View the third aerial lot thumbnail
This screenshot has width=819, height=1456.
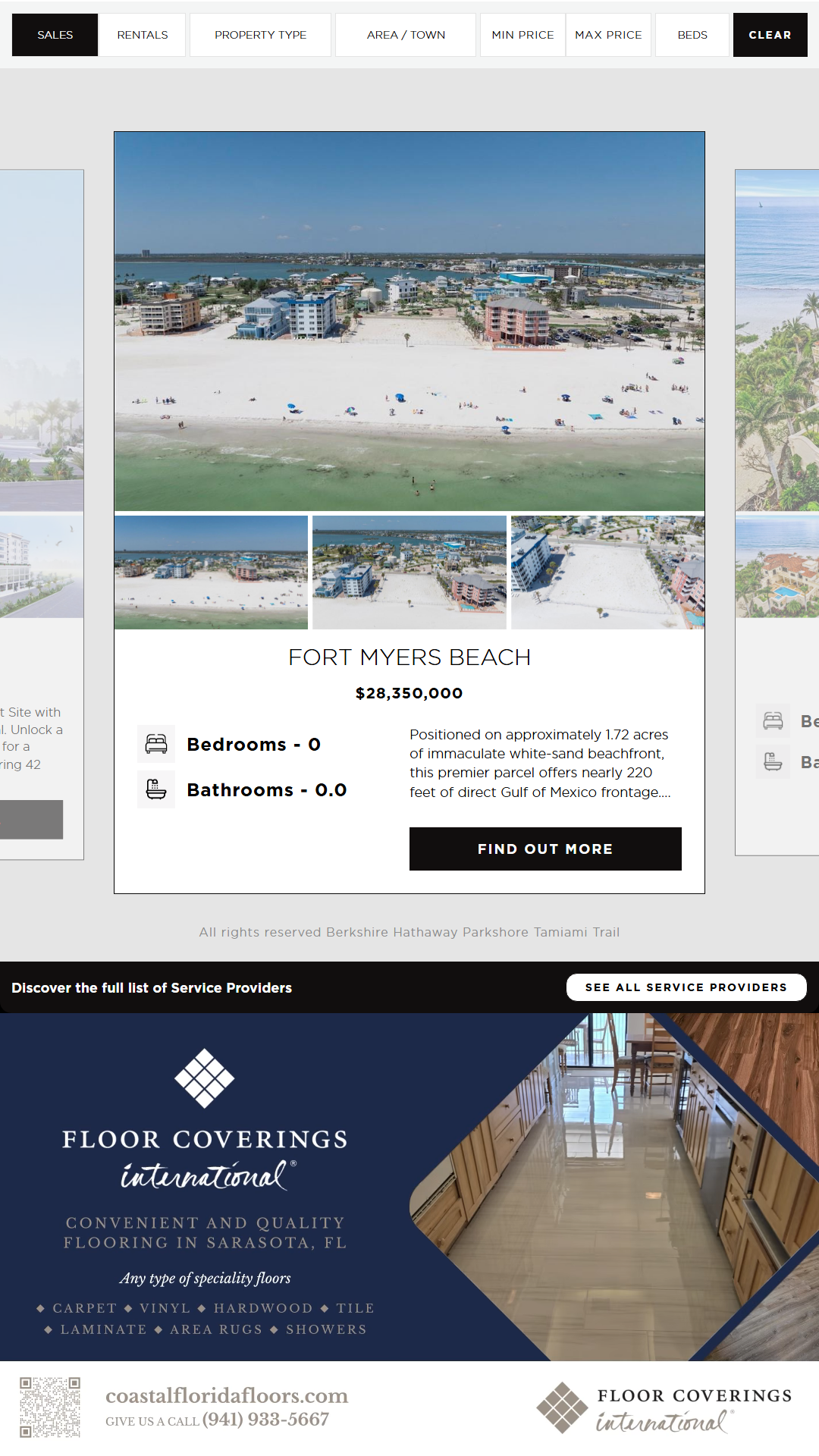pos(607,573)
